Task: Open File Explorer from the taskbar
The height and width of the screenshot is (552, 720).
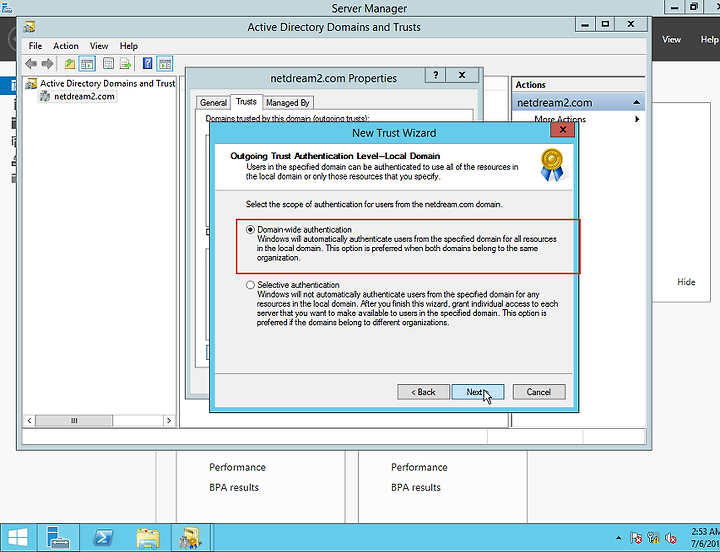Action: coord(148,537)
